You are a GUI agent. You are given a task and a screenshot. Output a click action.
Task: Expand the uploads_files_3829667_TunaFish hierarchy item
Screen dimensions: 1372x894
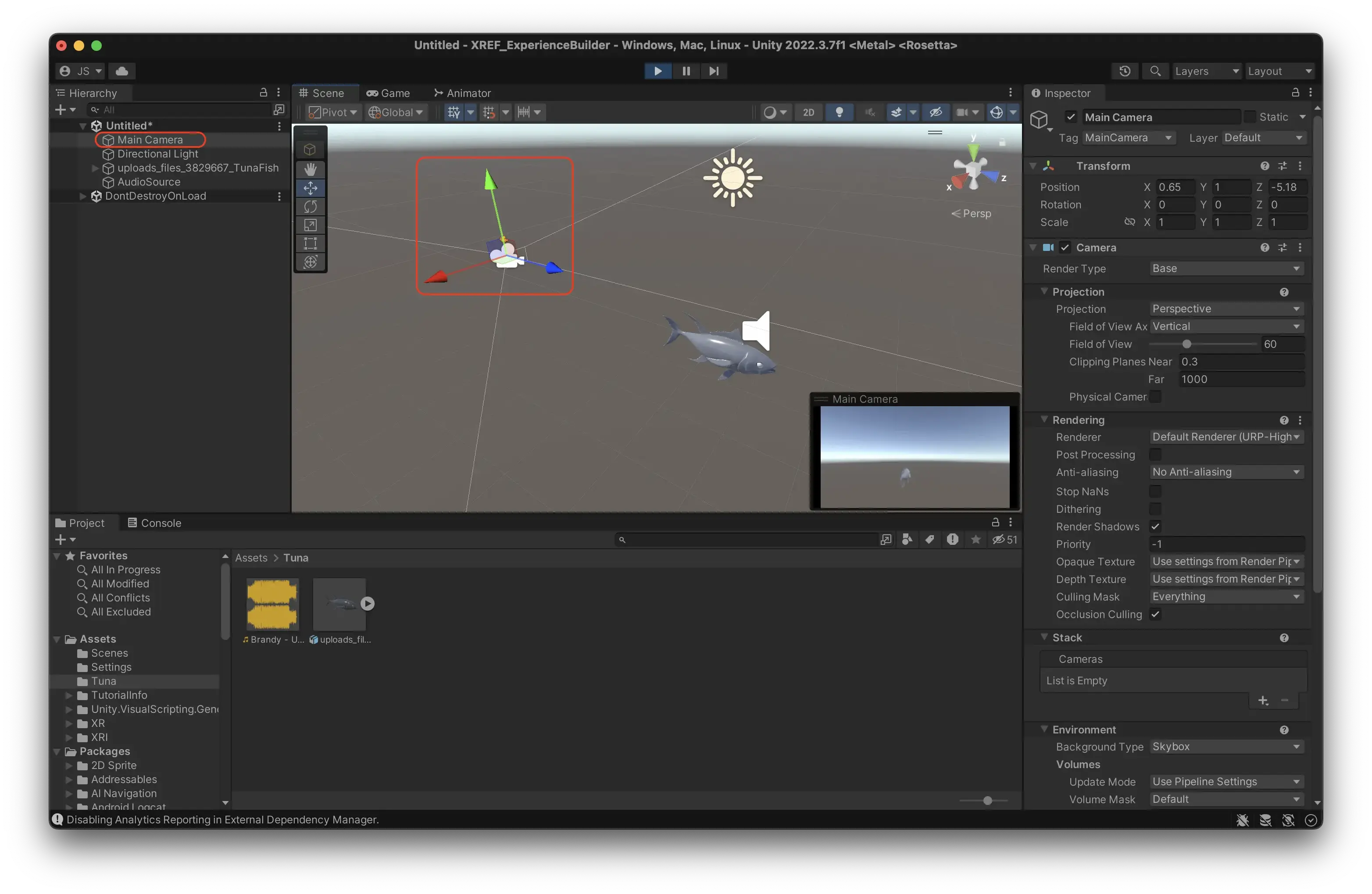[x=95, y=168]
